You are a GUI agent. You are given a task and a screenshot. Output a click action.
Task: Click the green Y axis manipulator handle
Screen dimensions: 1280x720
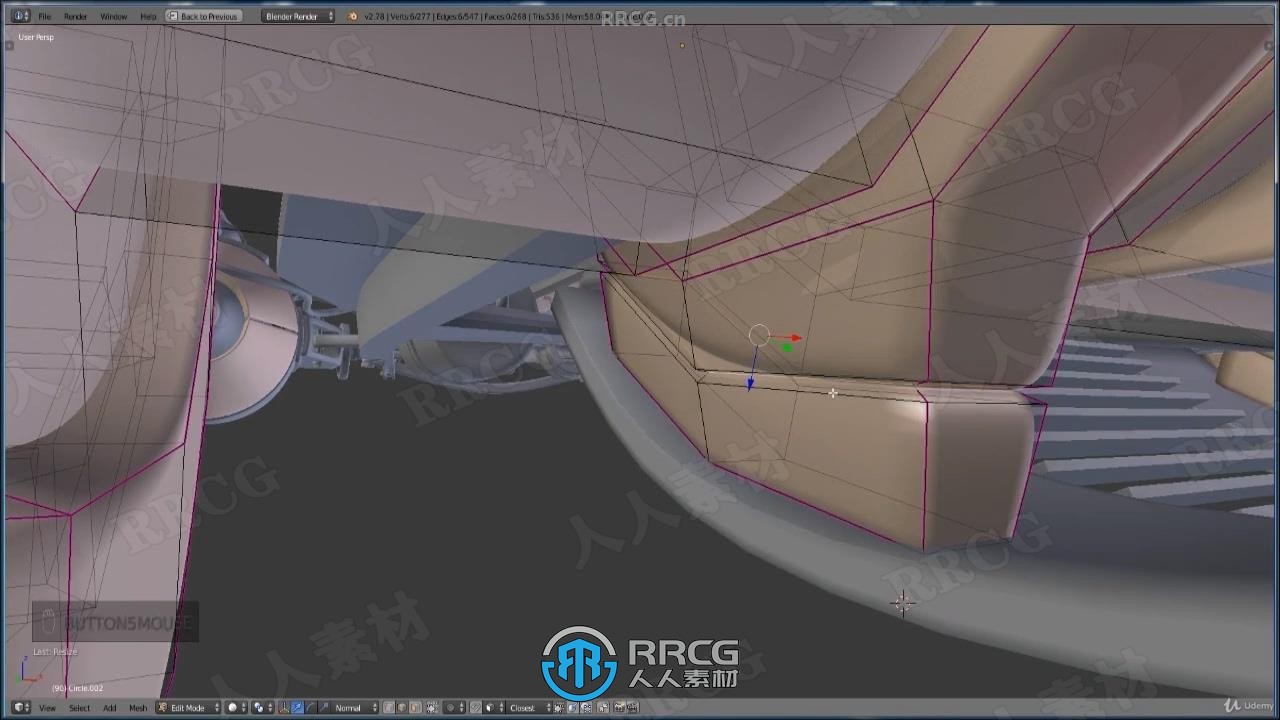[787, 348]
